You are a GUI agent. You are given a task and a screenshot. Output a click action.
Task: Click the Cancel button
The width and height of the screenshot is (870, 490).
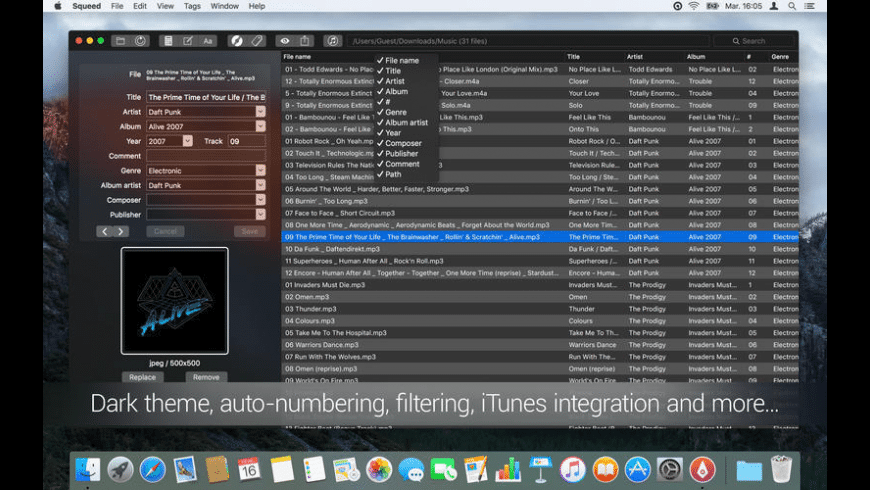coord(165,231)
